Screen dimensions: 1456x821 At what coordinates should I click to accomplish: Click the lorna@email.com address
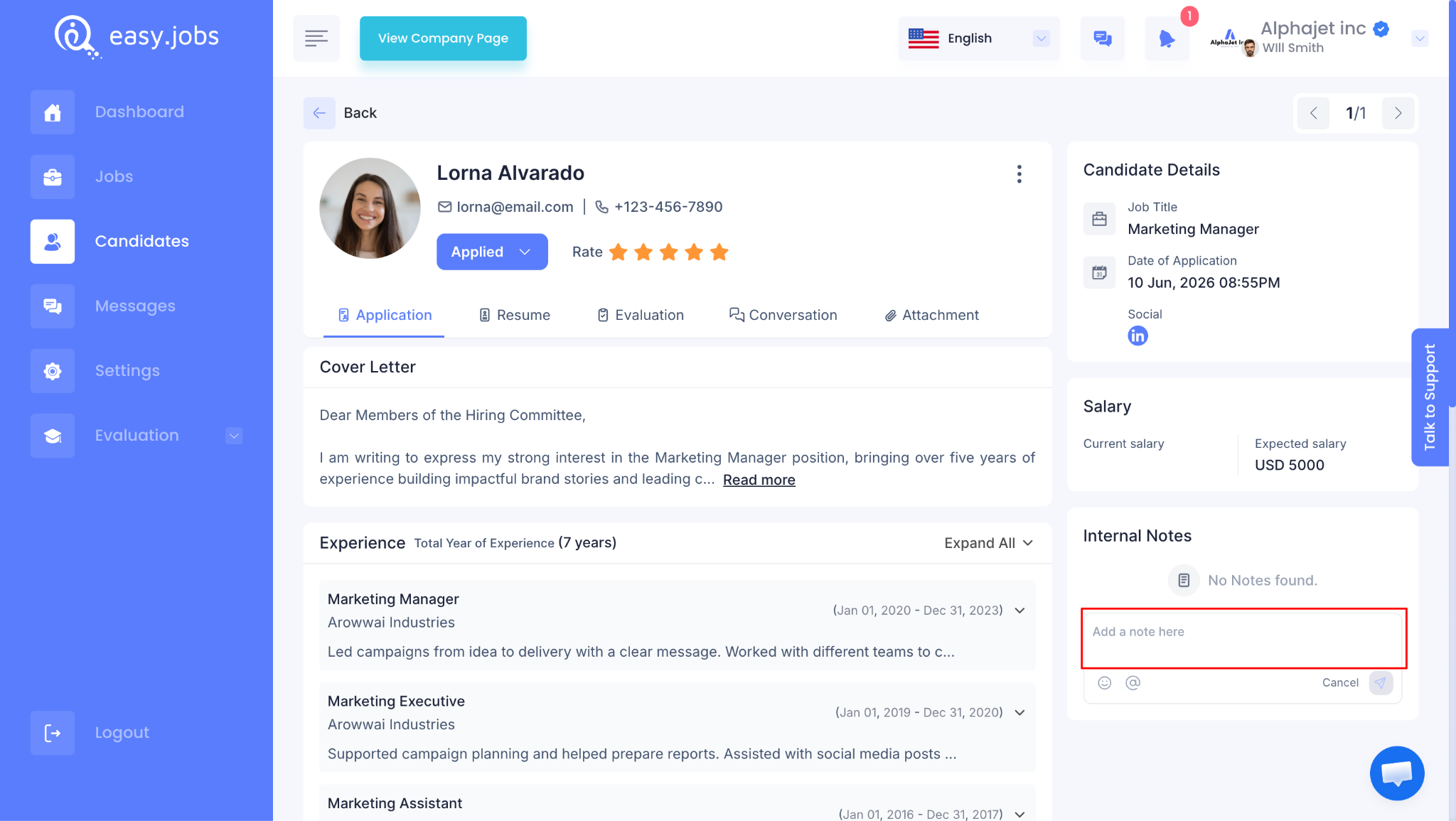515,207
